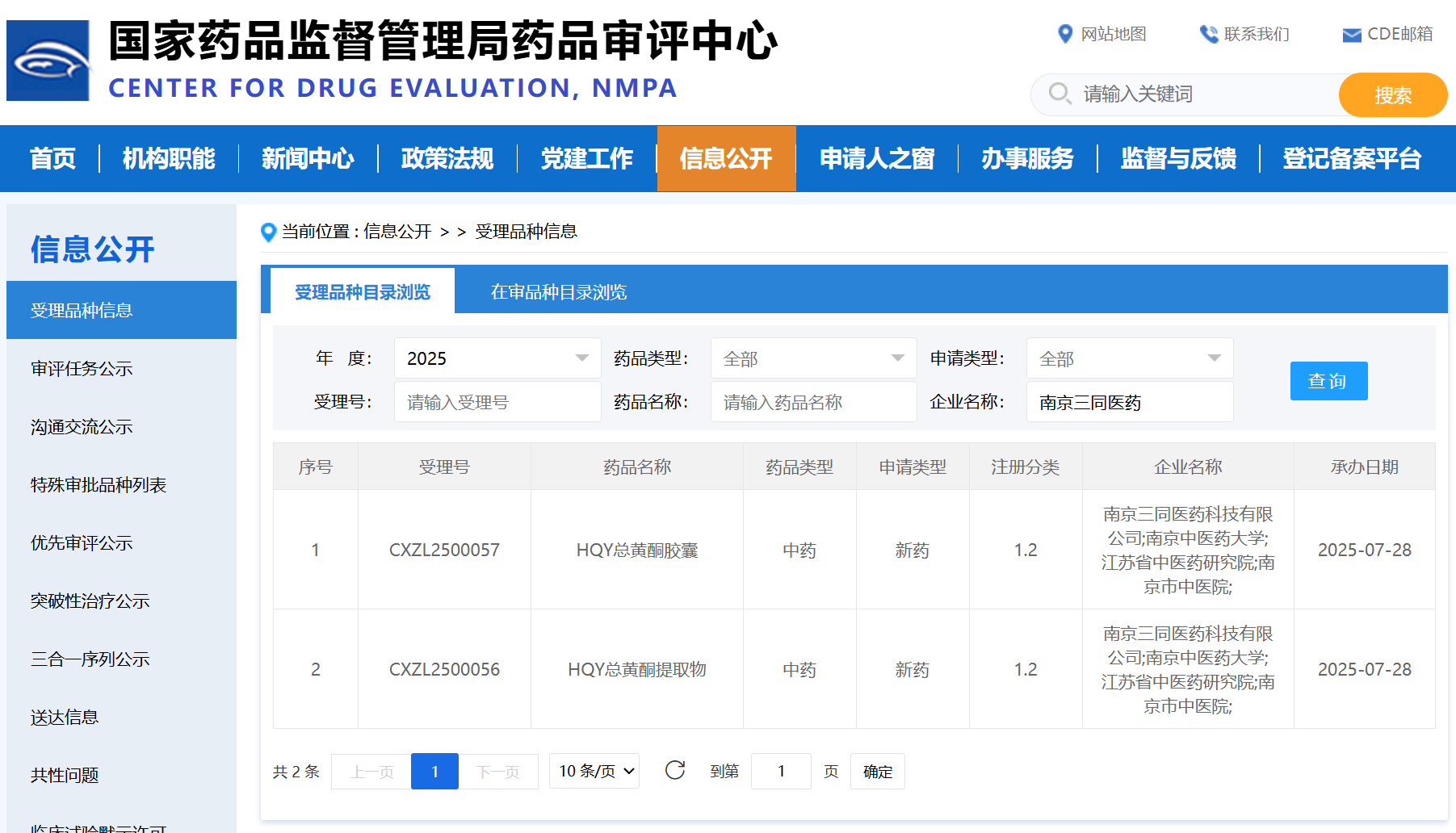Image resolution: width=1456 pixels, height=833 pixels.
Task: Click the CDE mailbox envelope icon
Action: point(1351,35)
